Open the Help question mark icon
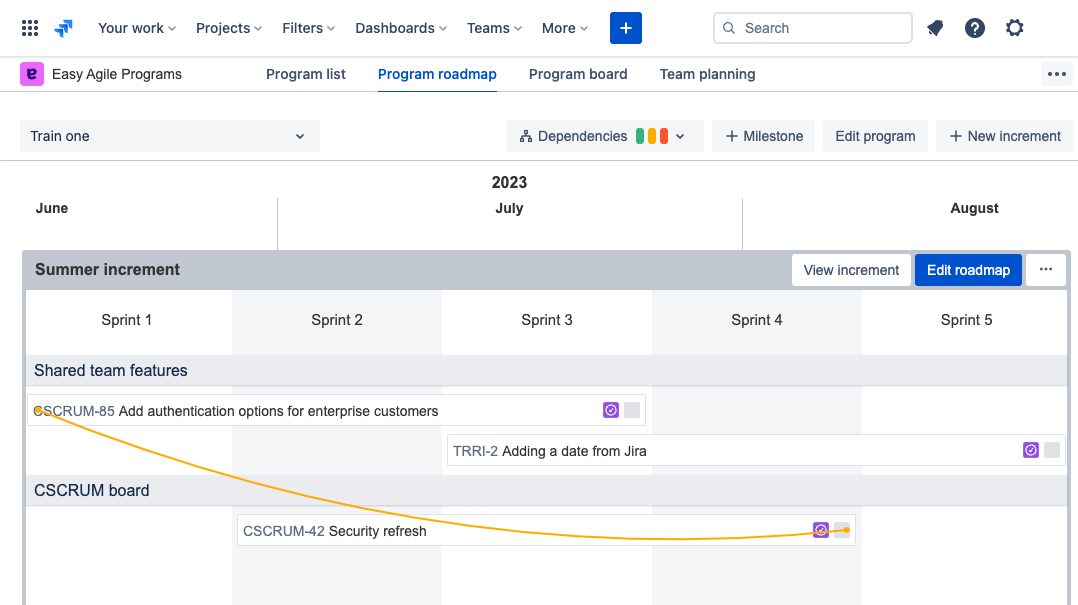Image resolution: width=1078 pixels, height=605 pixels. point(975,28)
